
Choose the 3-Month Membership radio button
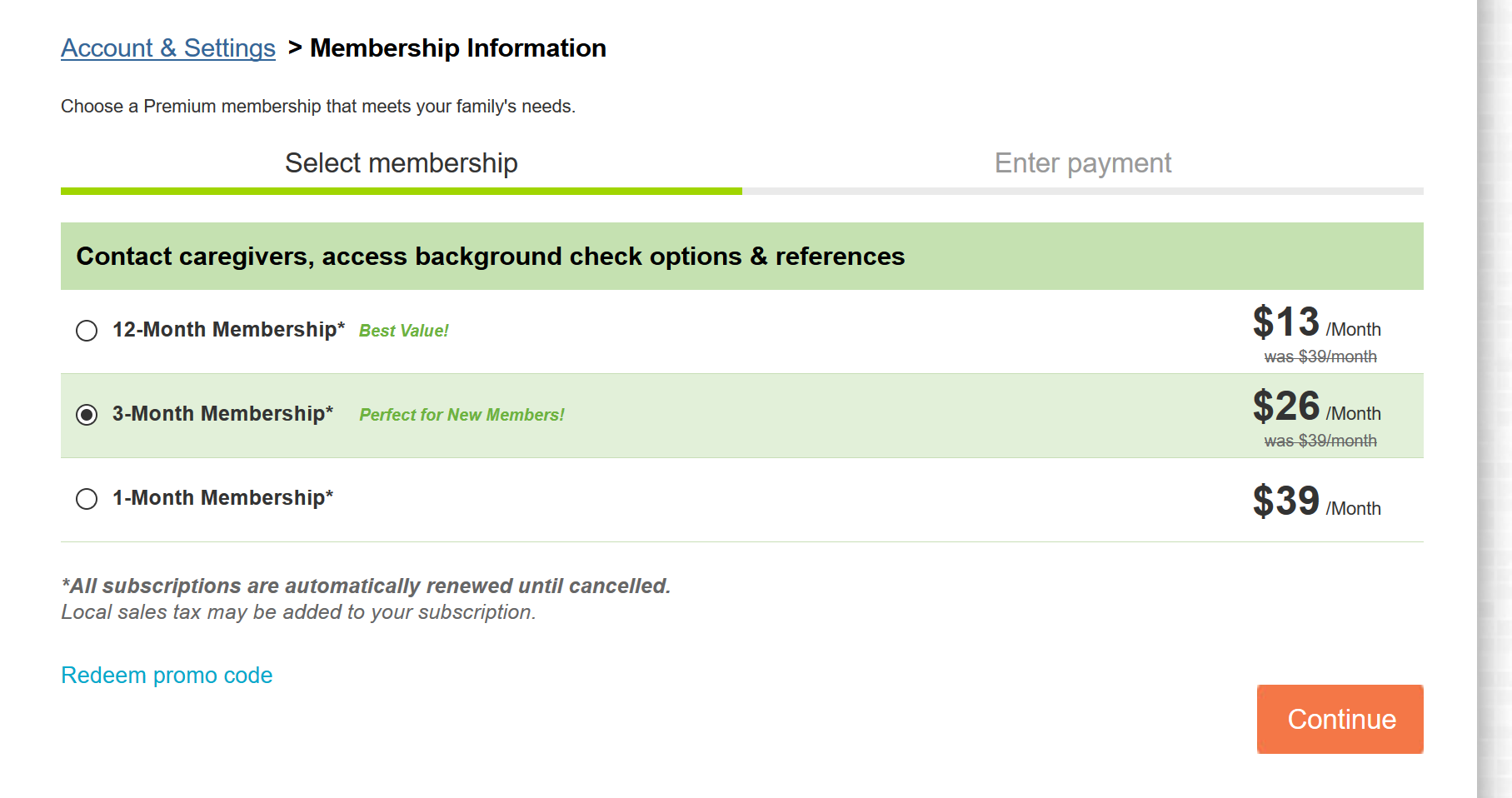pyautogui.click(x=87, y=415)
